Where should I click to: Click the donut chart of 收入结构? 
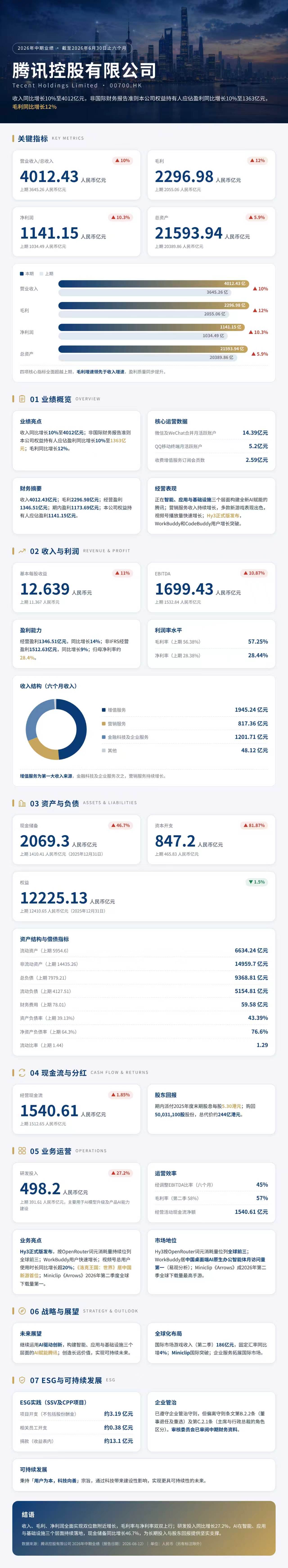(x=56, y=729)
